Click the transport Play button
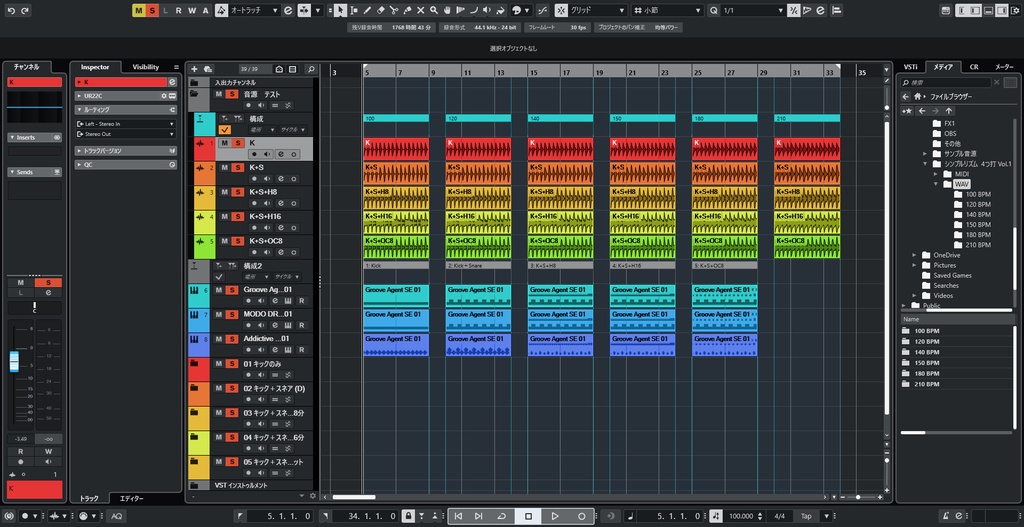This screenshot has width=1024, height=527. click(555, 516)
